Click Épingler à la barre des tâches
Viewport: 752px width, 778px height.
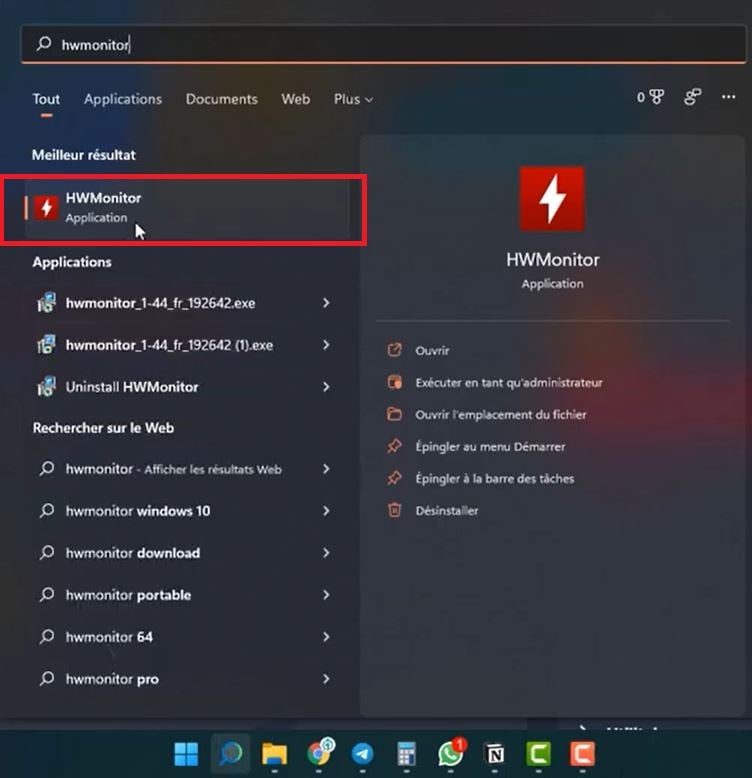[495, 479]
